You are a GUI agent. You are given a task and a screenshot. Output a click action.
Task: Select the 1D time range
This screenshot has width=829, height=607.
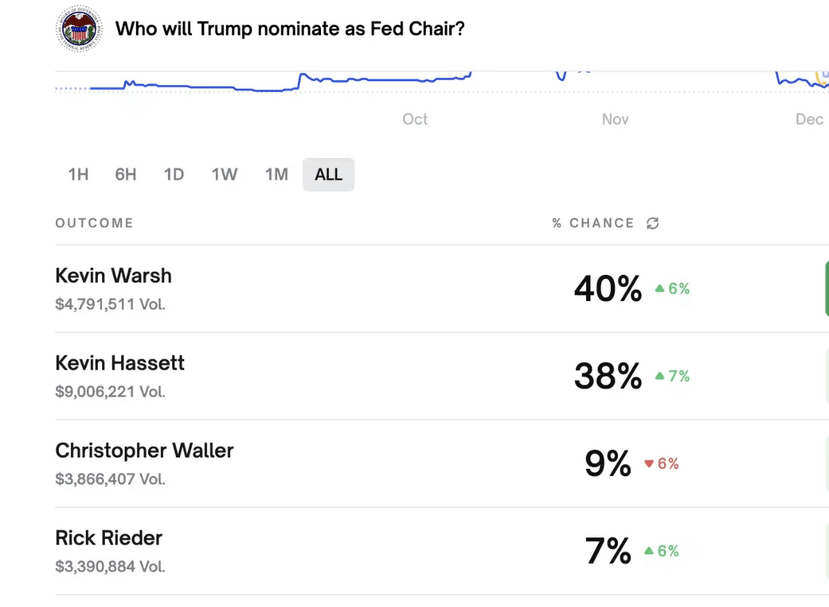click(x=174, y=175)
